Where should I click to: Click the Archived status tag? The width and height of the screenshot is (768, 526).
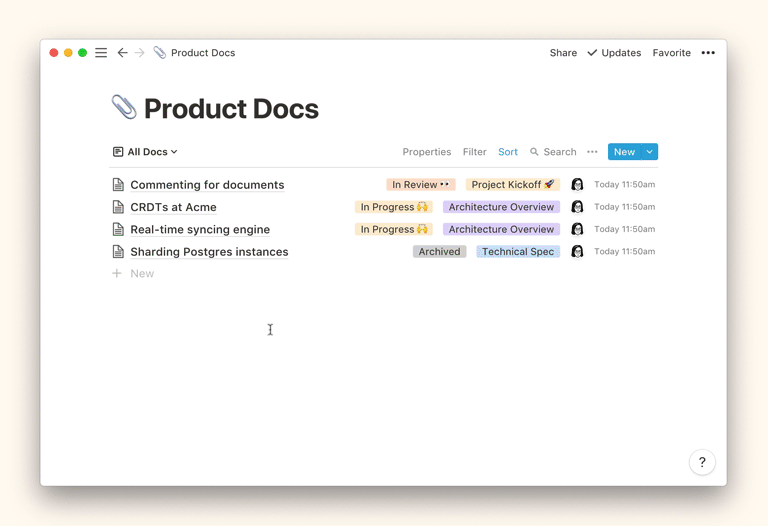click(439, 252)
